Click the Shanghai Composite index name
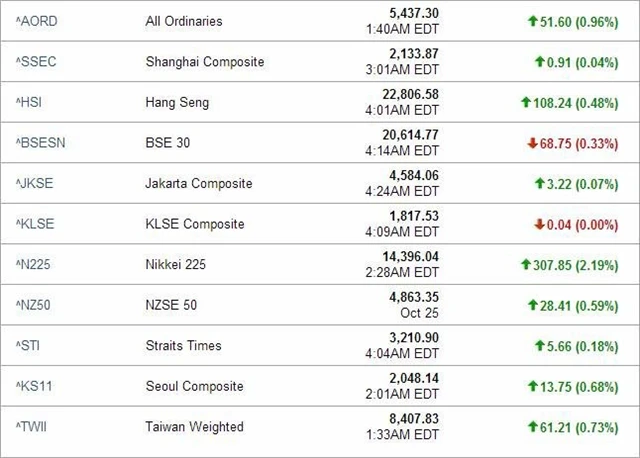 click(204, 62)
